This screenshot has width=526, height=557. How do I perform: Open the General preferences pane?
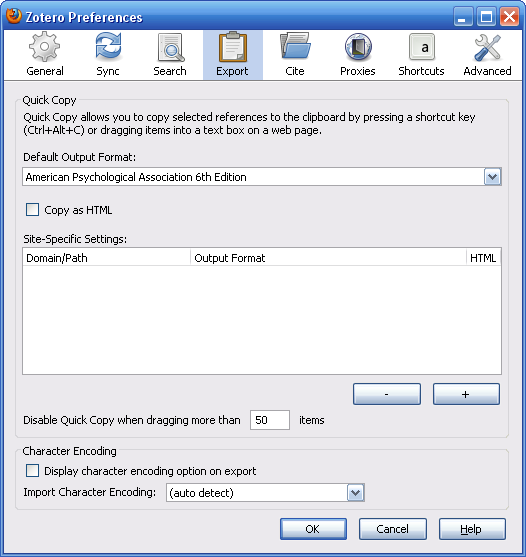click(x=45, y=55)
